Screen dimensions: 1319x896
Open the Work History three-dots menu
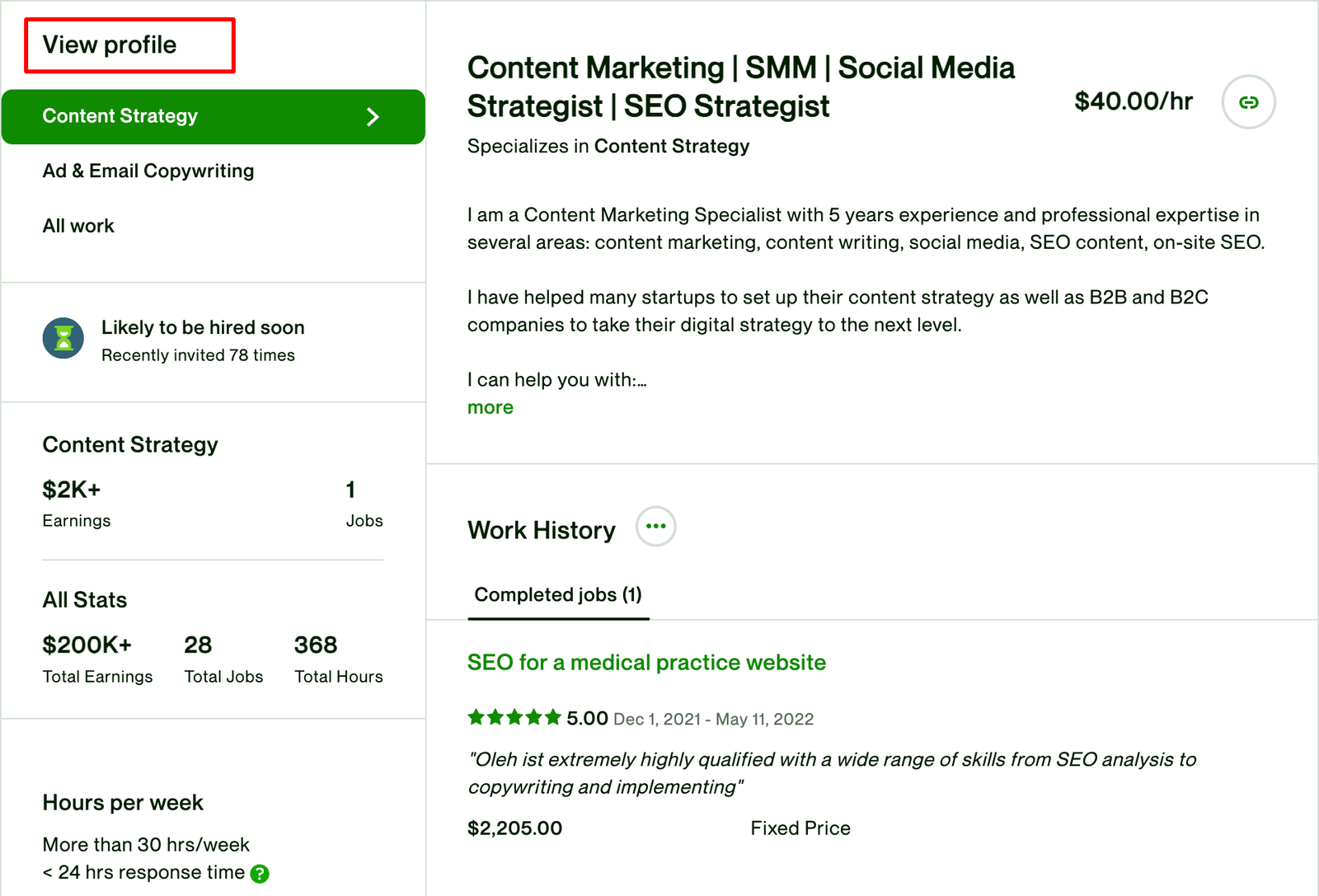point(656,527)
